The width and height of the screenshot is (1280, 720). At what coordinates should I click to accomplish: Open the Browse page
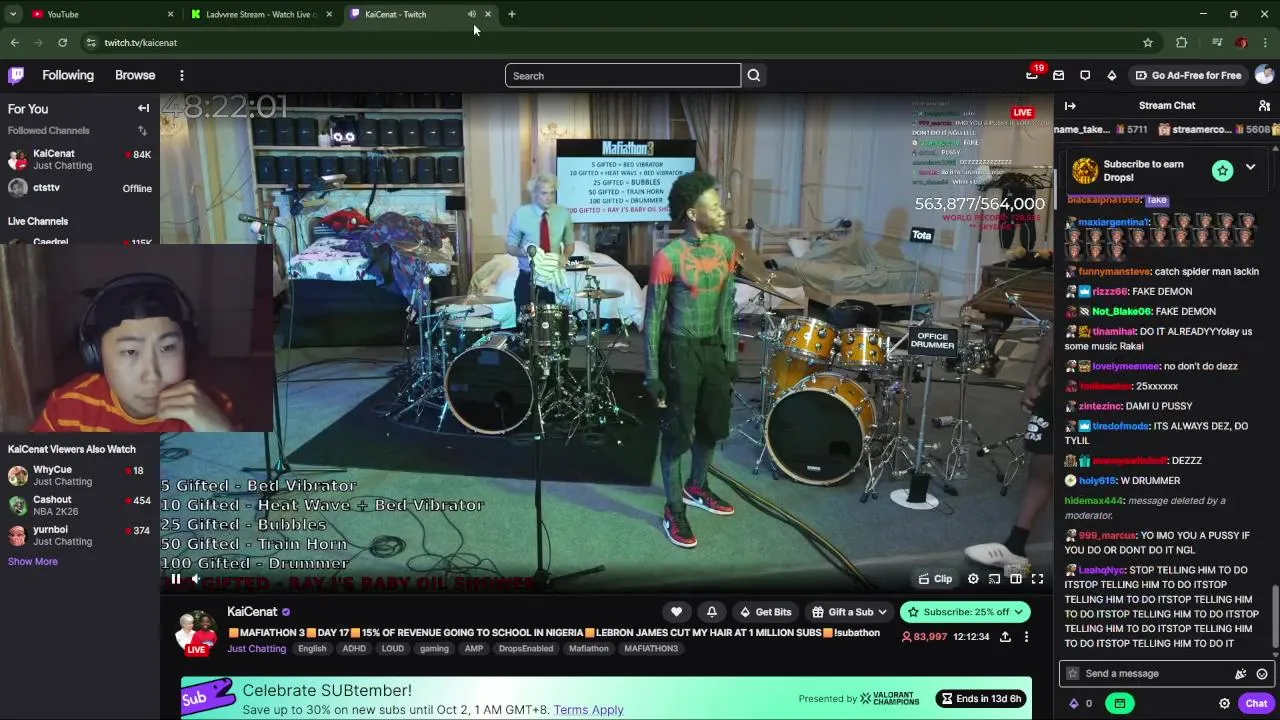pyautogui.click(x=135, y=75)
